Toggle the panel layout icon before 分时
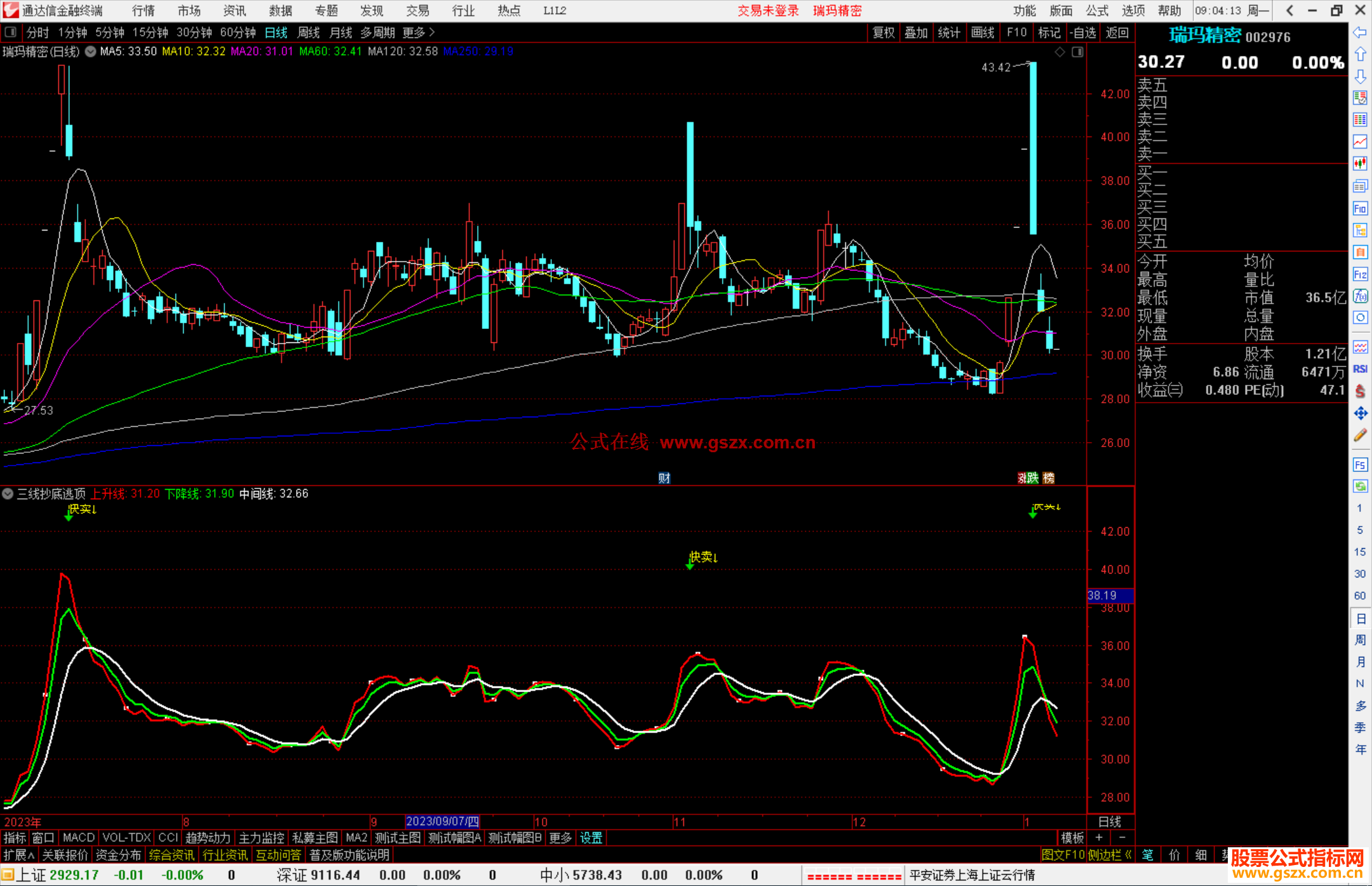 (x=10, y=32)
